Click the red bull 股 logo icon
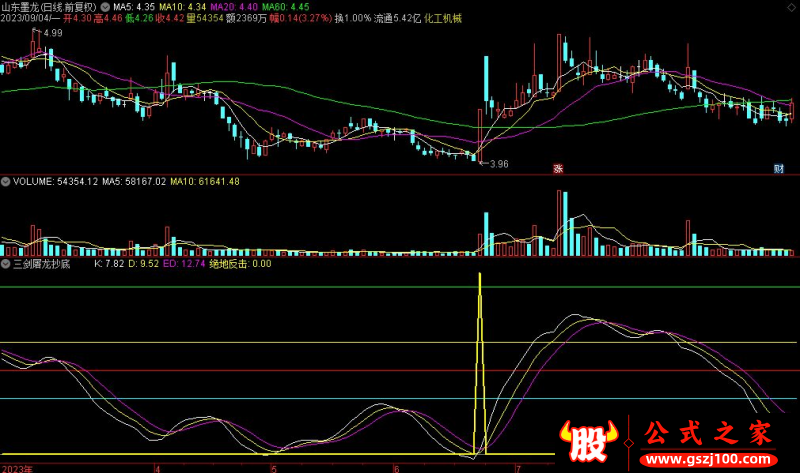This screenshot has height=473, width=800. [588, 441]
